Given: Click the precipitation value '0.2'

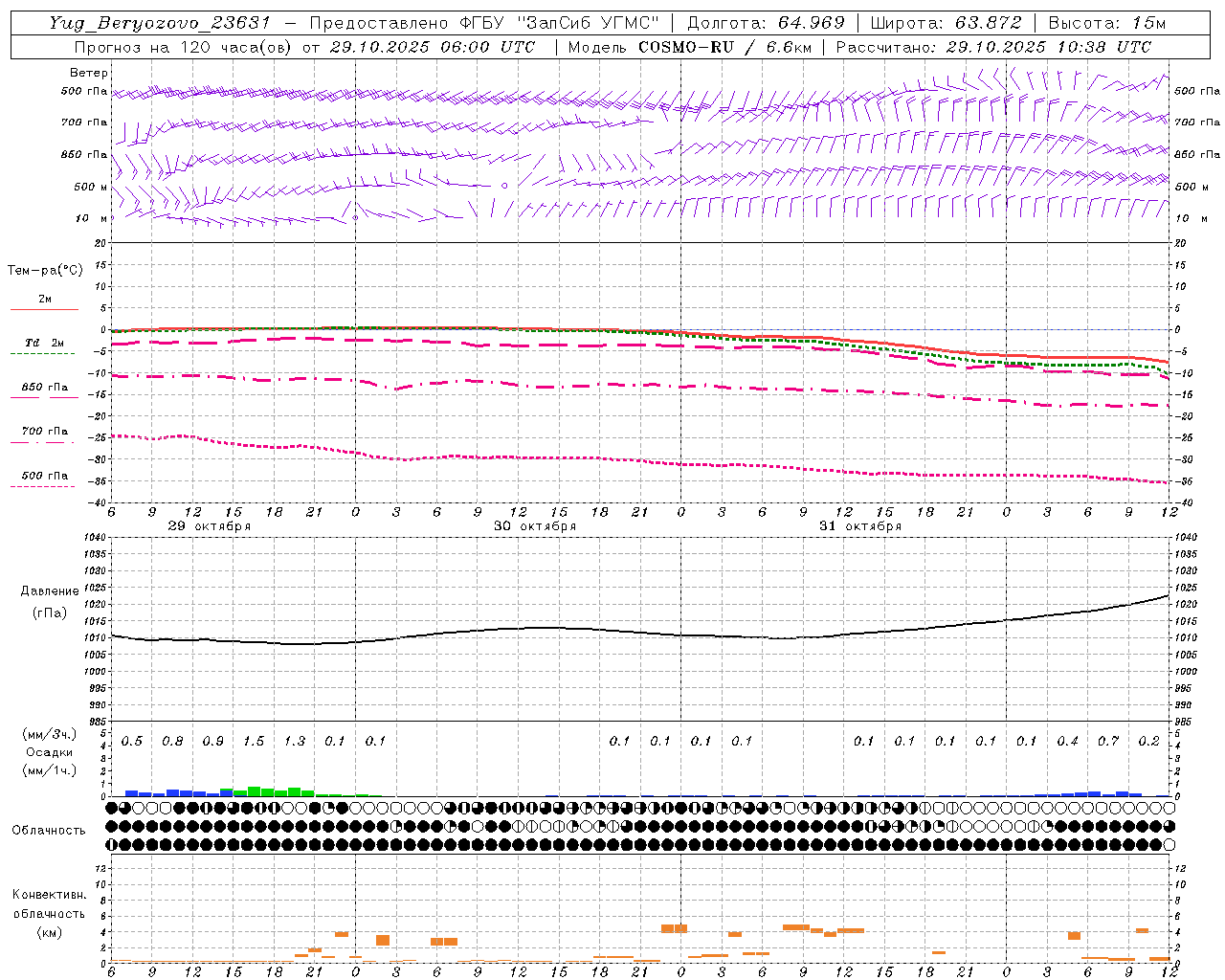Looking at the screenshot, I should click(1149, 742).
